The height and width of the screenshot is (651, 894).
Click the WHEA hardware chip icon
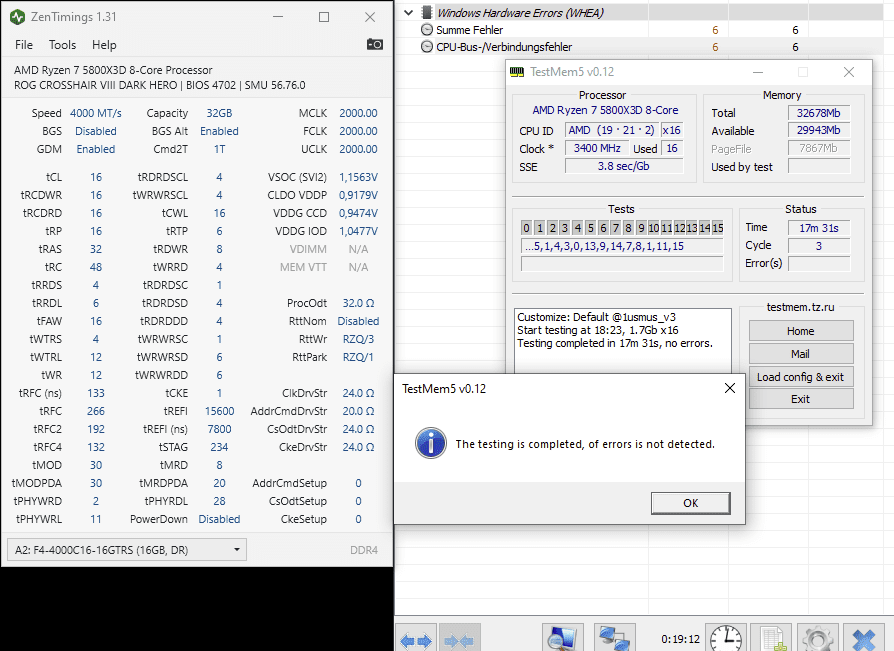coord(426,13)
